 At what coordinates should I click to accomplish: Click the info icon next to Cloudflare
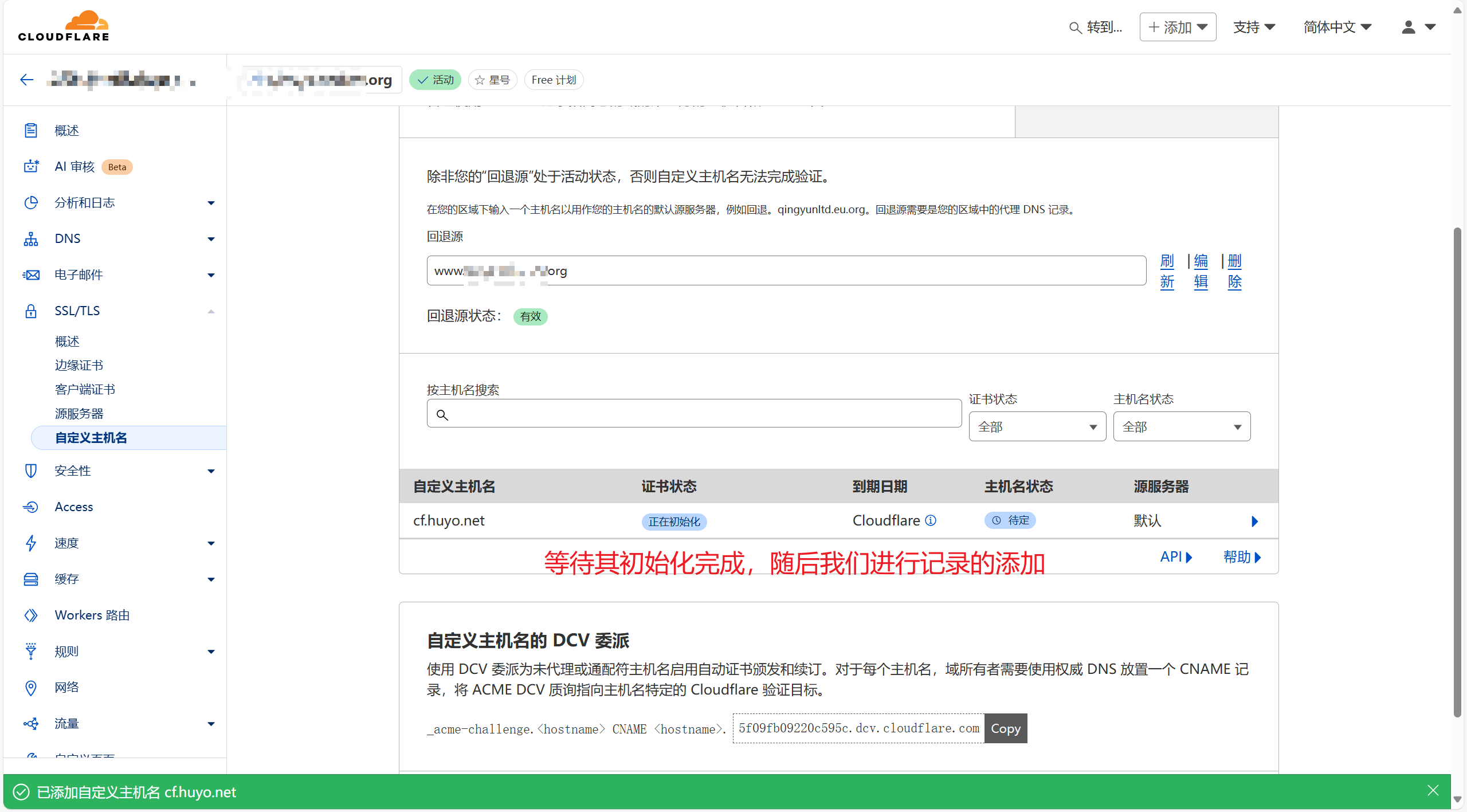coord(931,520)
